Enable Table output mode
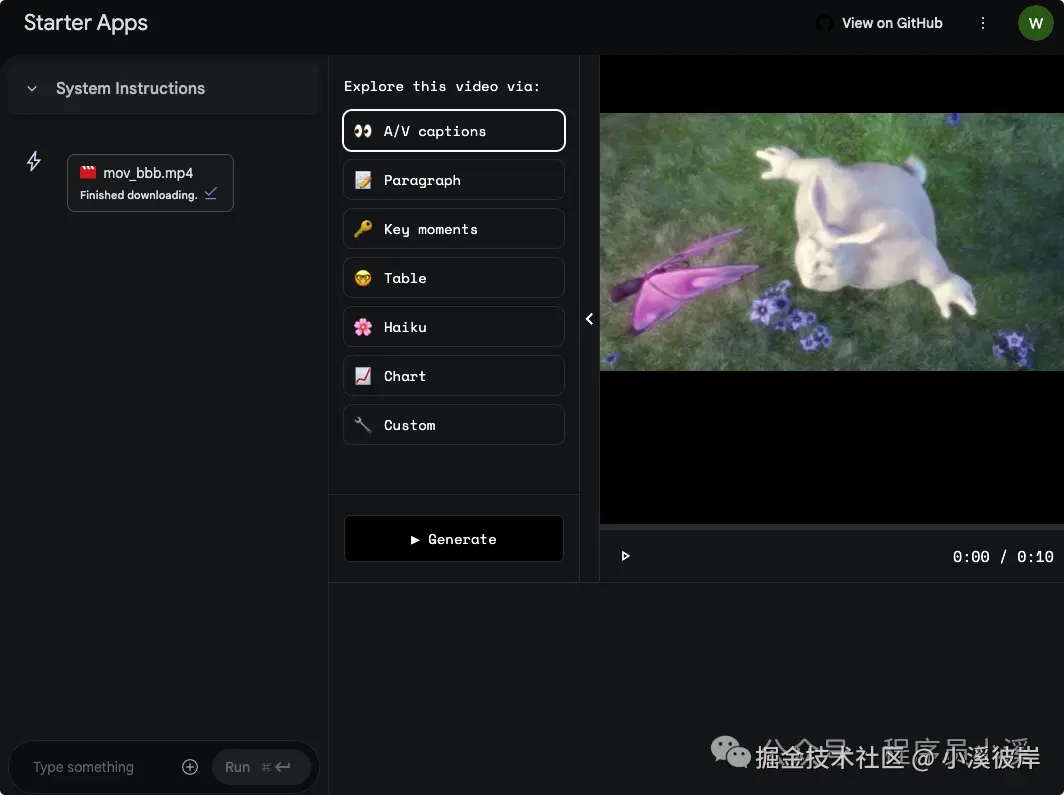 click(x=453, y=278)
